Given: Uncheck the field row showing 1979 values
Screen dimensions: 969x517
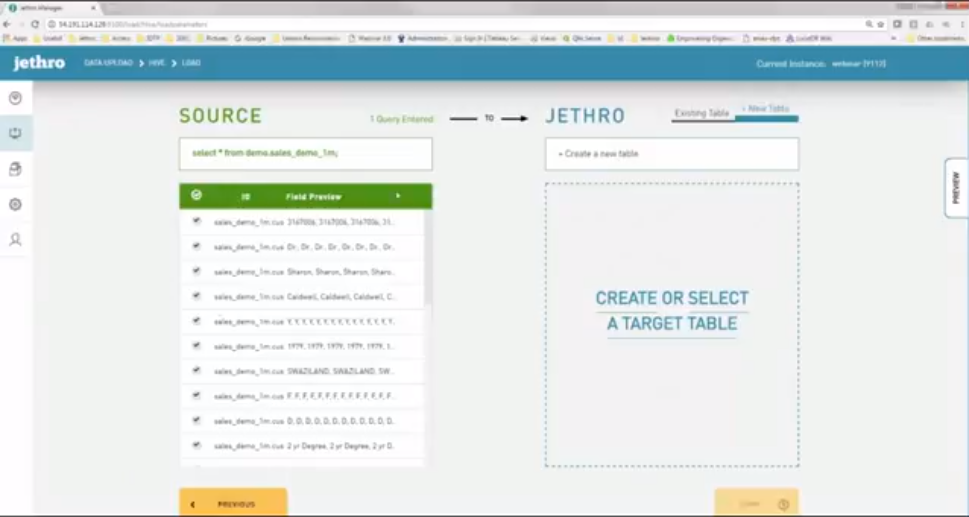Looking at the screenshot, I should [x=197, y=345].
